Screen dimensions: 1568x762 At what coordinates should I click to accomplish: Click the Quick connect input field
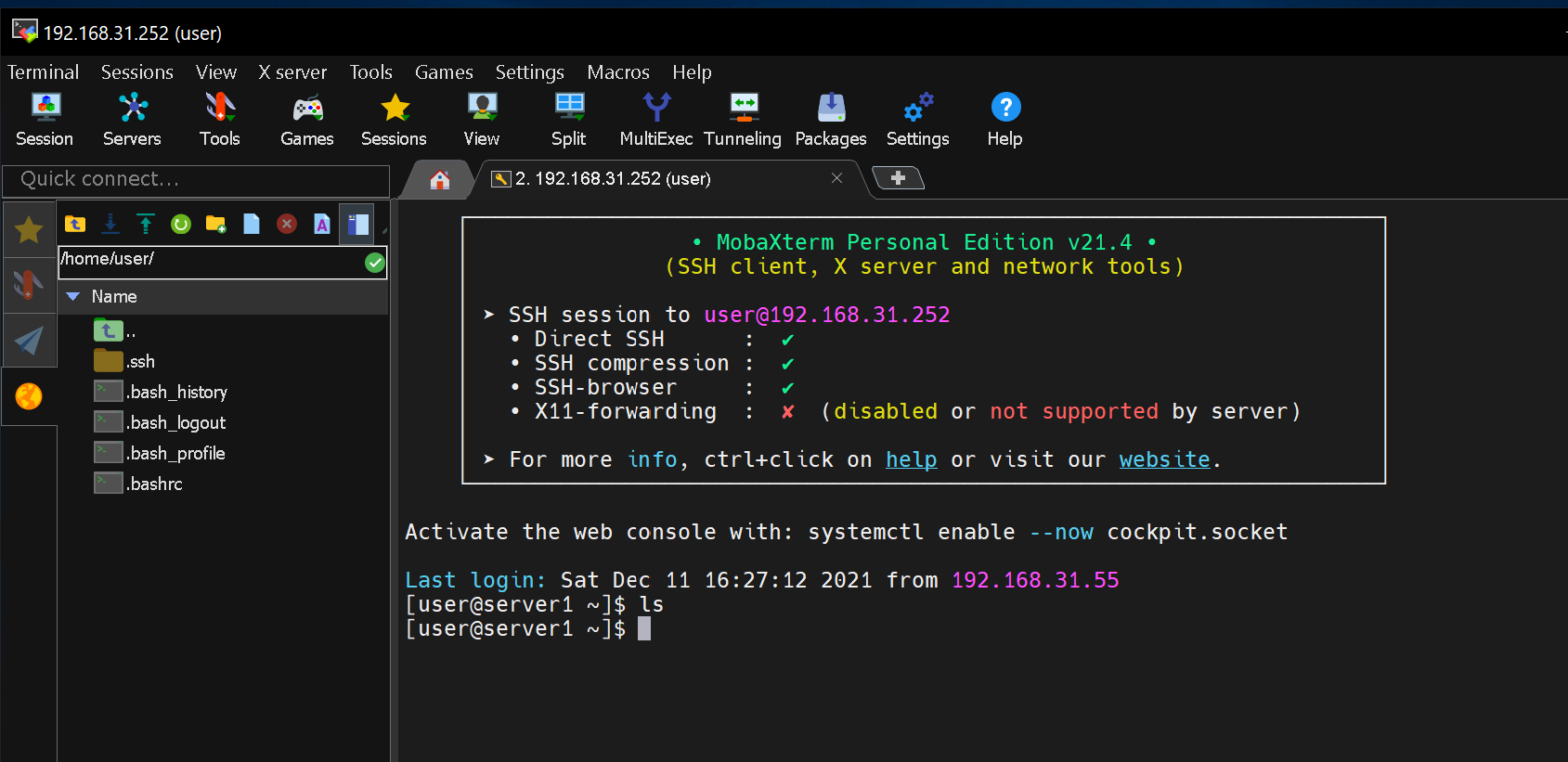[196, 179]
